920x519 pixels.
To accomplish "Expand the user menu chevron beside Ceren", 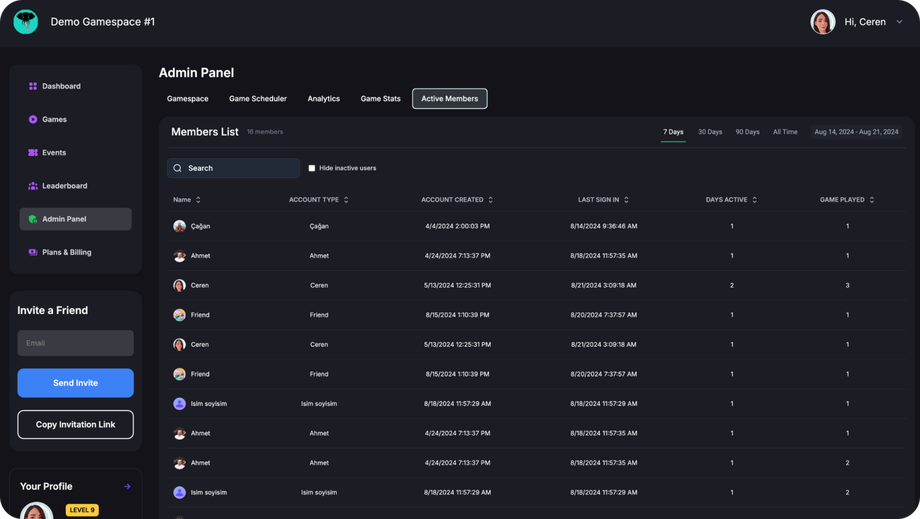I will tap(899, 22).
